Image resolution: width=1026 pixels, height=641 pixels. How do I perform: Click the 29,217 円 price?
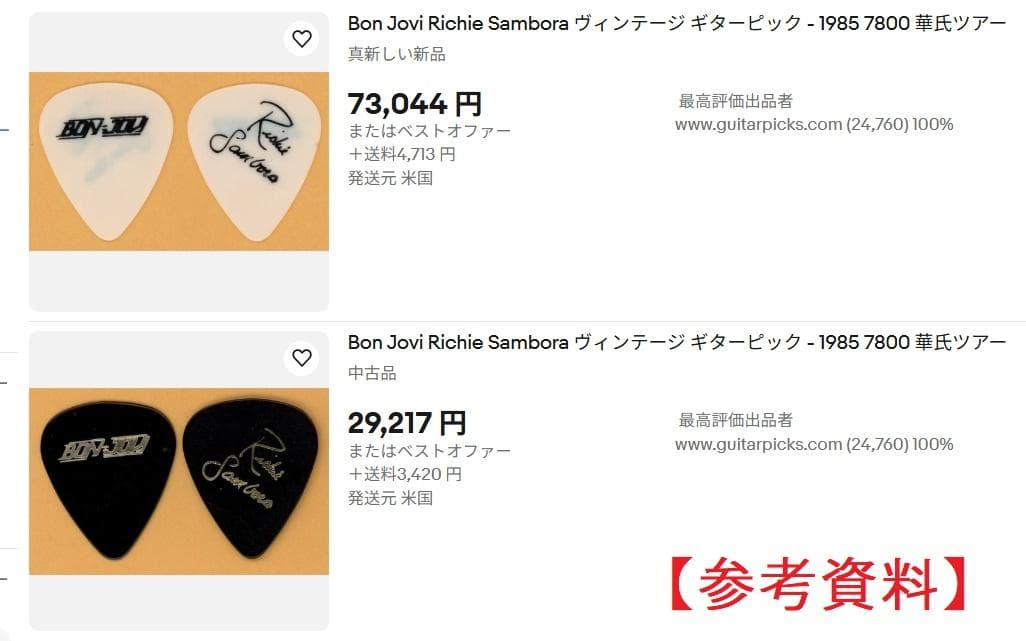[407, 423]
